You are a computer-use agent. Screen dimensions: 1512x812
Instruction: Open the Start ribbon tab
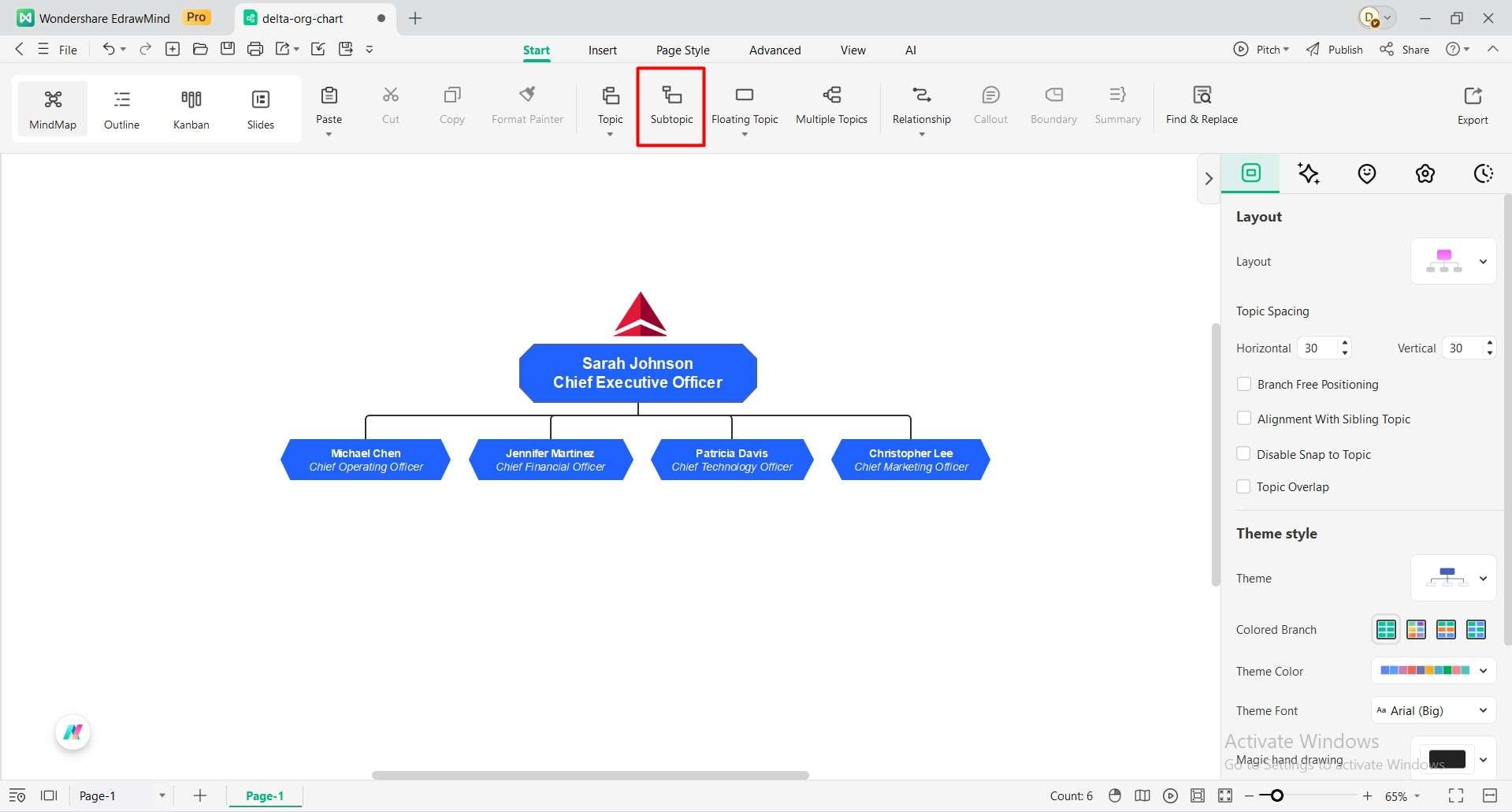click(537, 50)
